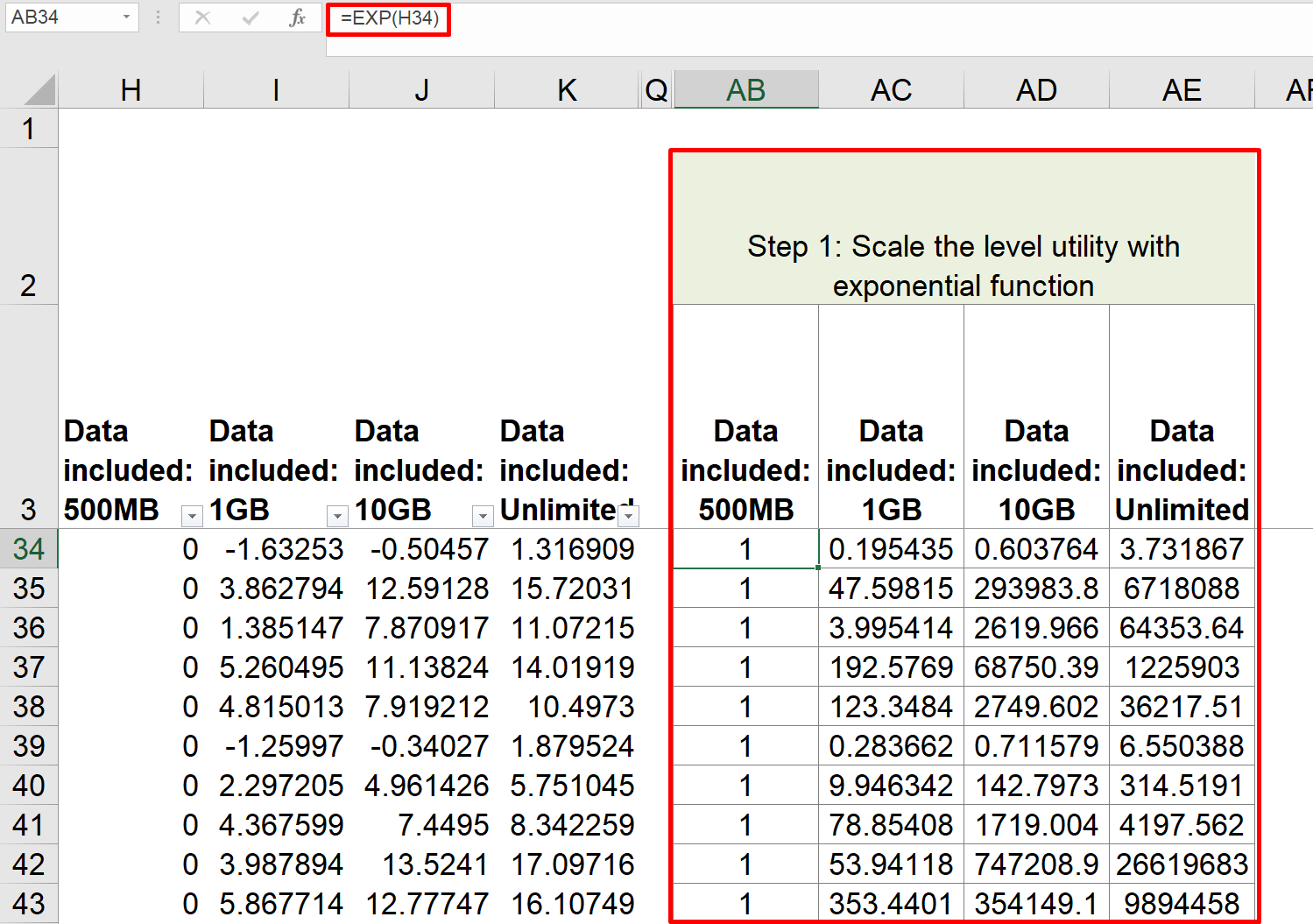The image size is (1313, 924).
Task: Select cell with value 353.4401
Action: [x=892, y=904]
